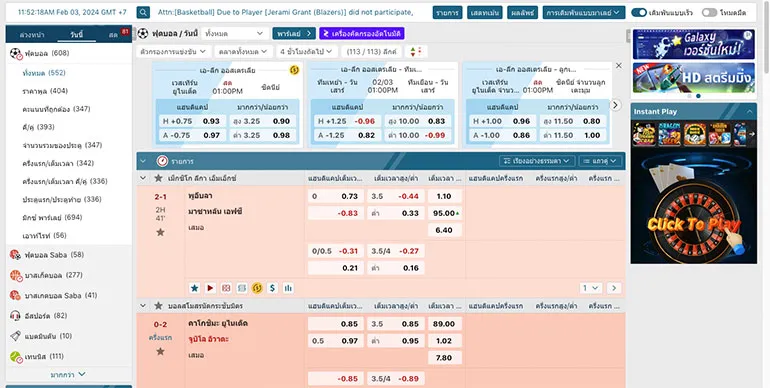Click the red play live-stream icon

(x=210, y=288)
